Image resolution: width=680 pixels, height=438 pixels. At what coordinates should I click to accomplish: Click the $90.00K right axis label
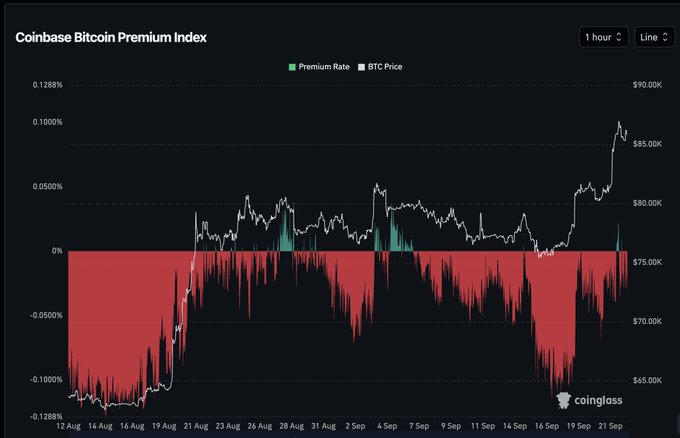(x=647, y=85)
